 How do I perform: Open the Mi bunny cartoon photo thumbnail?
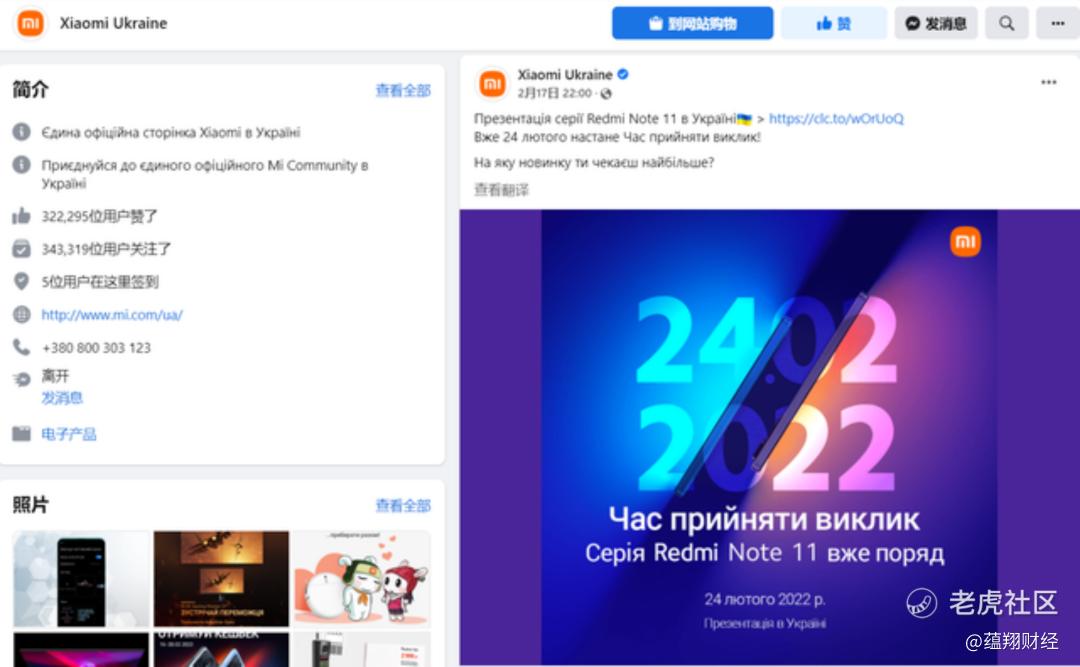click(362, 578)
